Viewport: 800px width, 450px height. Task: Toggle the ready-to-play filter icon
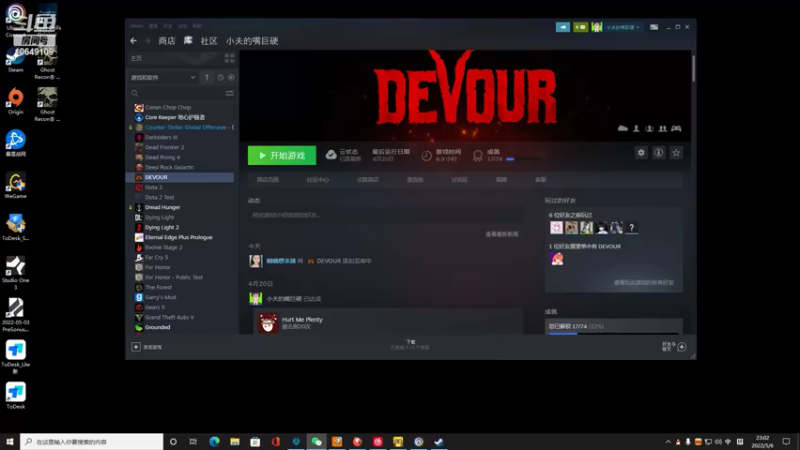pyautogui.click(x=231, y=78)
